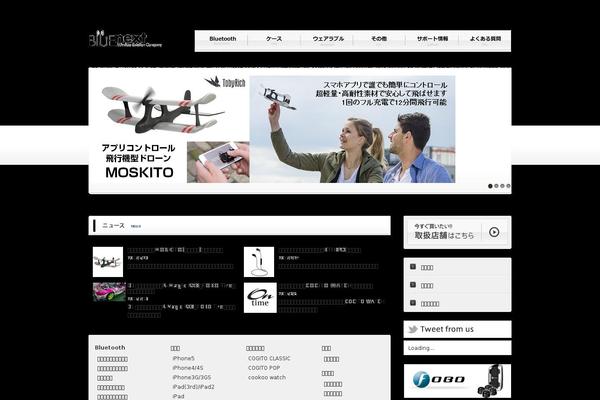Open the drone plane news thumbnail
The height and width of the screenshot is (400, 600).
coord(108,262)
